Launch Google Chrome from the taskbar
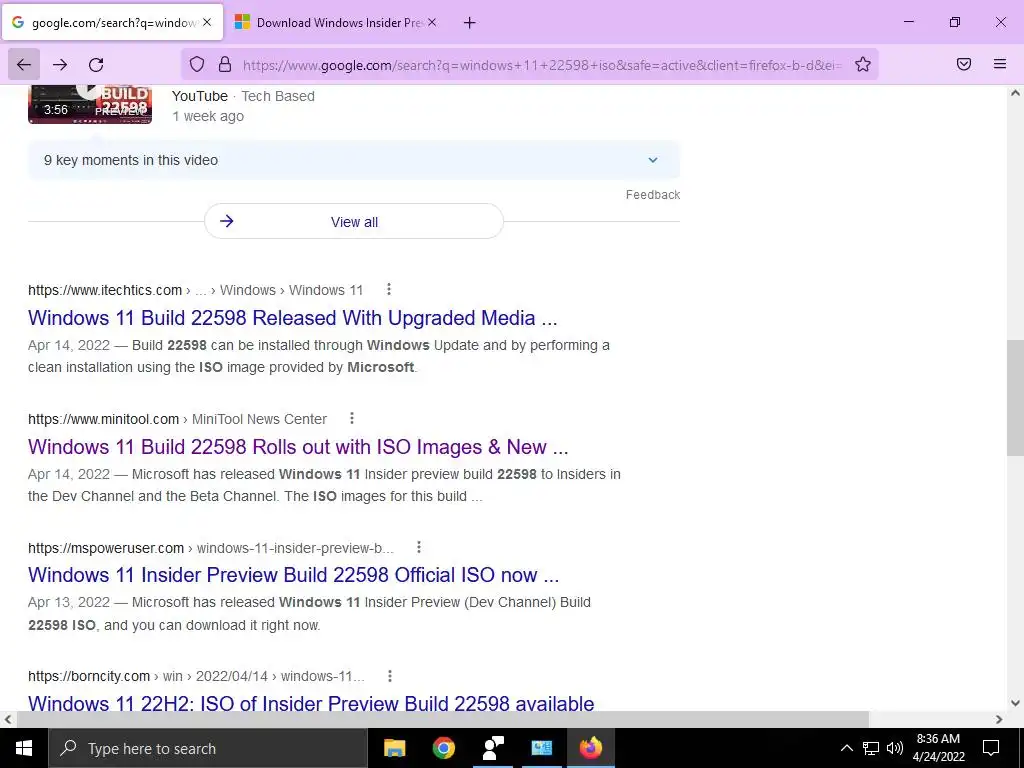This screenshot has height=768, width=1024. tap(443, 748)
